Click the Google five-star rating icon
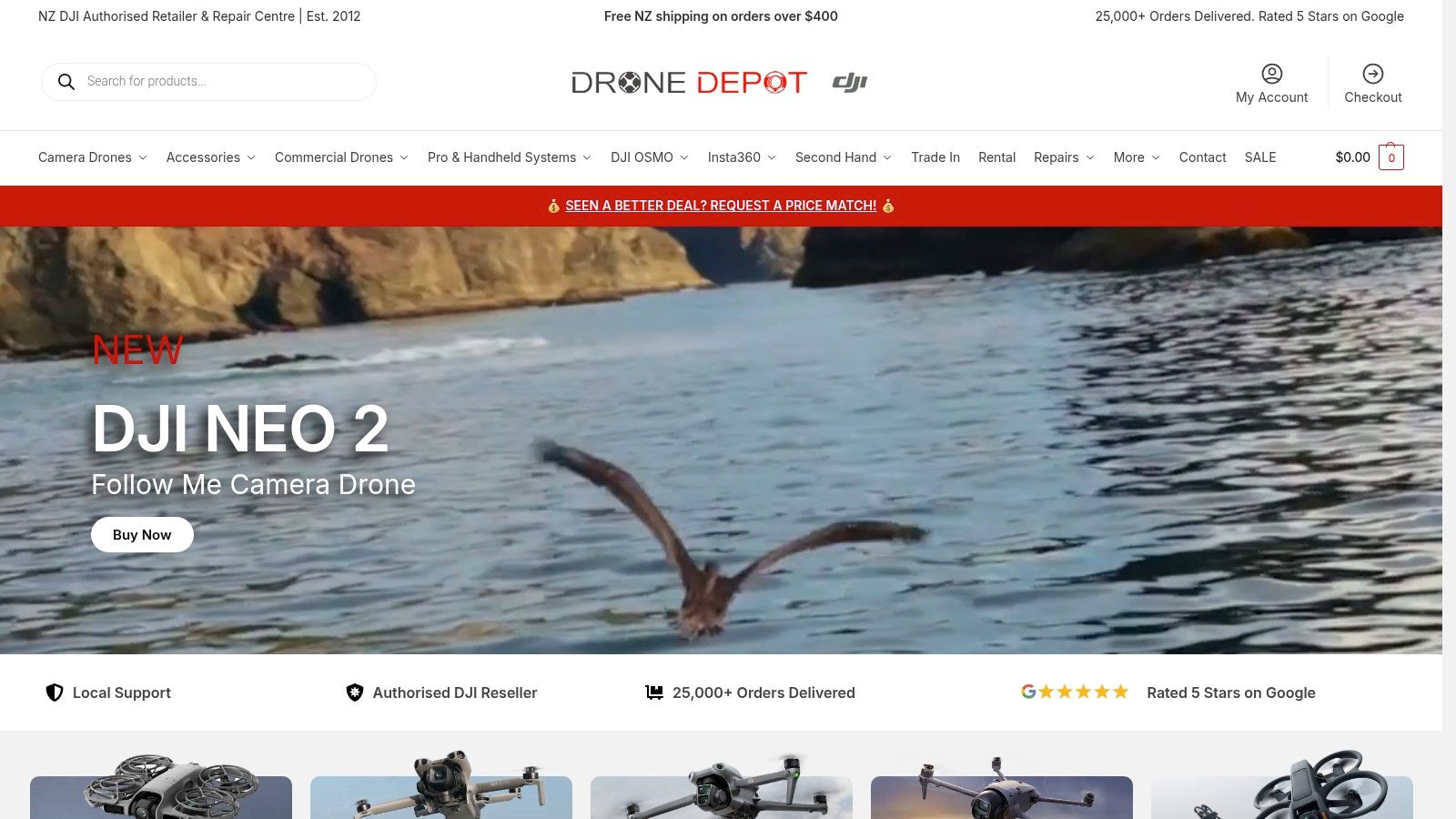Screen dimensions: 1456x819 tap(1076, 692)
